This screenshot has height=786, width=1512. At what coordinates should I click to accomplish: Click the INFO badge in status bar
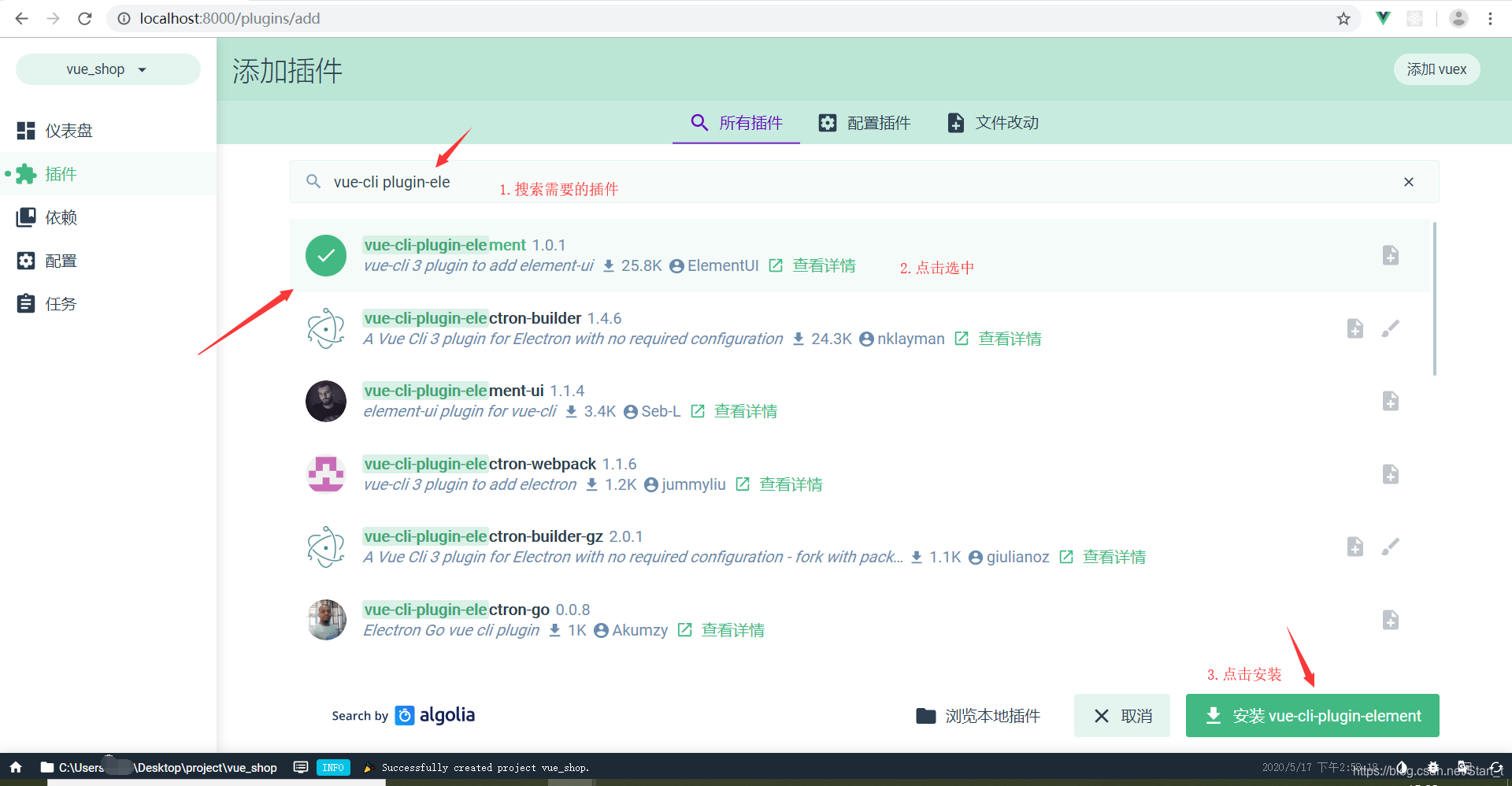click(333, 768)
